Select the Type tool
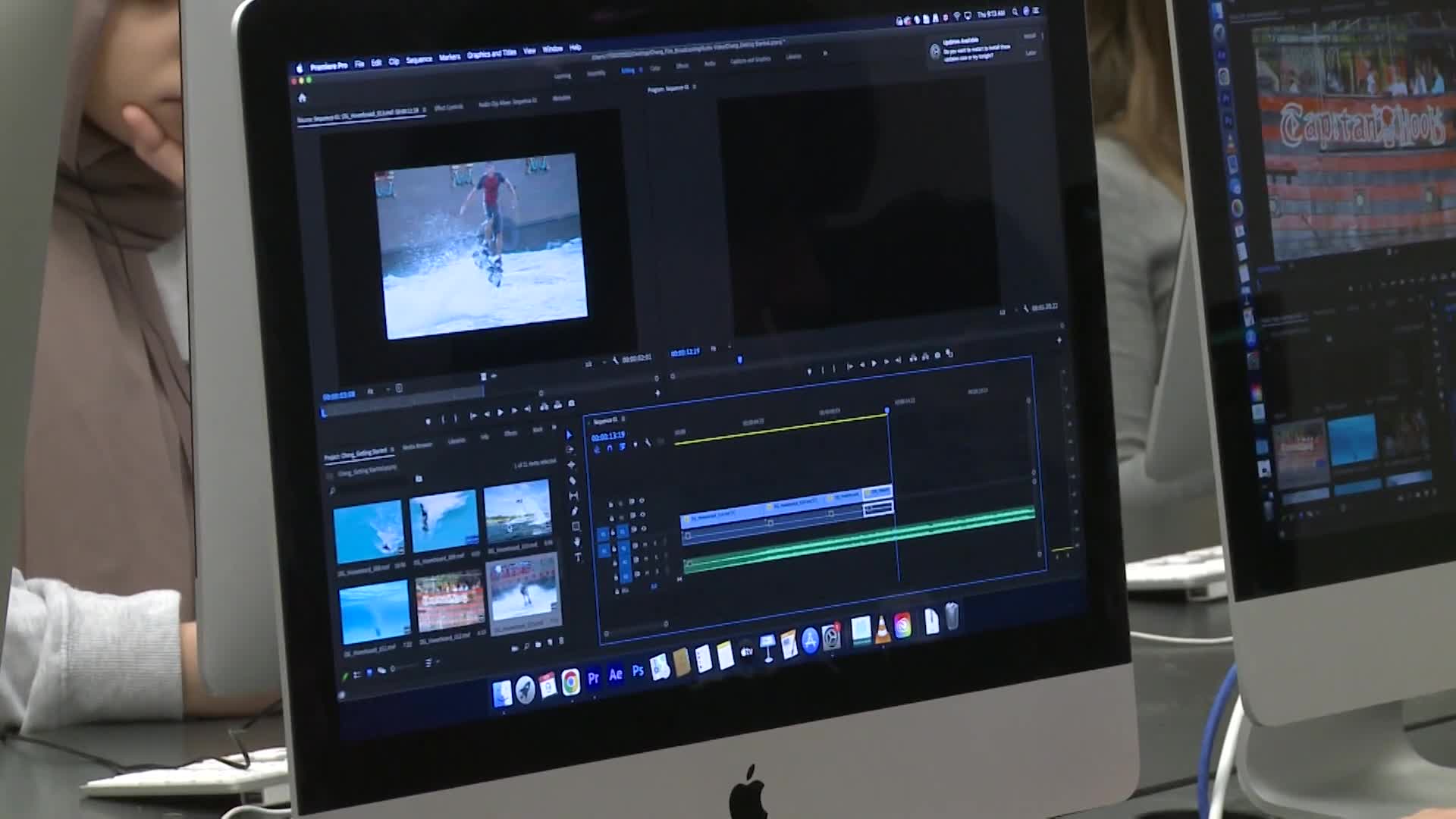1456x819 pixels. [578, 557]
